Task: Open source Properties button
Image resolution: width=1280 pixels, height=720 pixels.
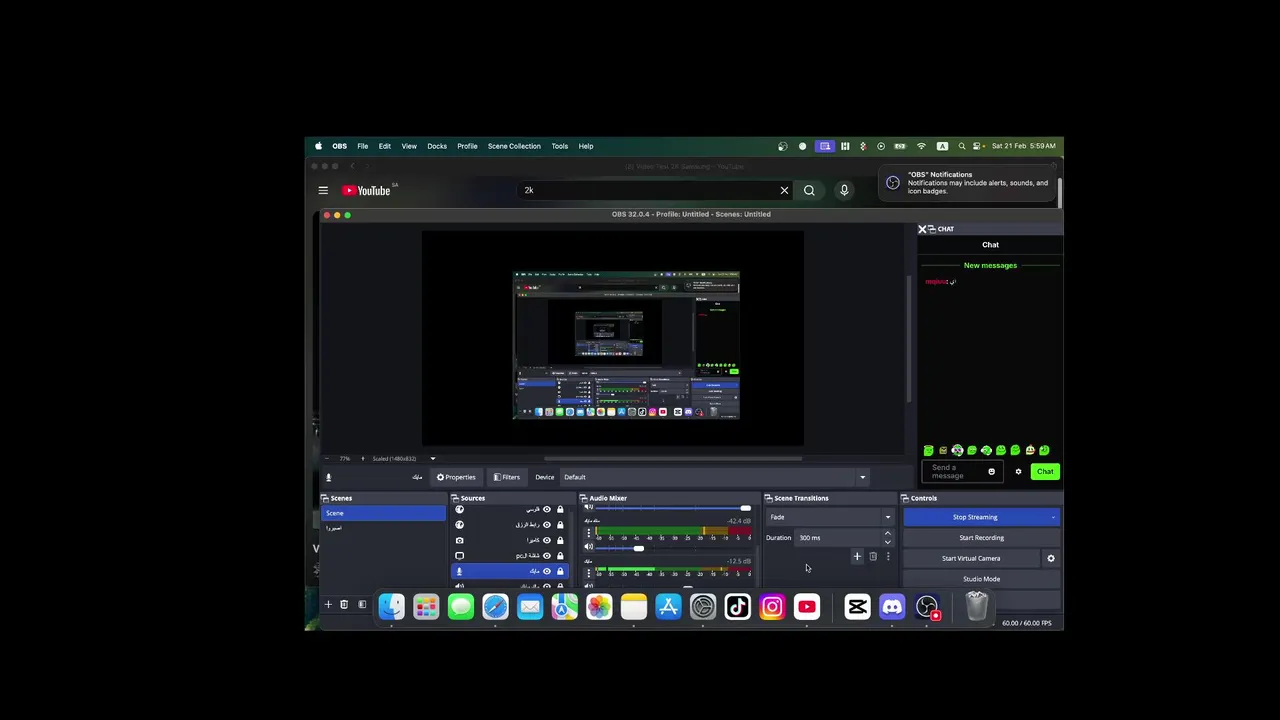Action: 456,477
